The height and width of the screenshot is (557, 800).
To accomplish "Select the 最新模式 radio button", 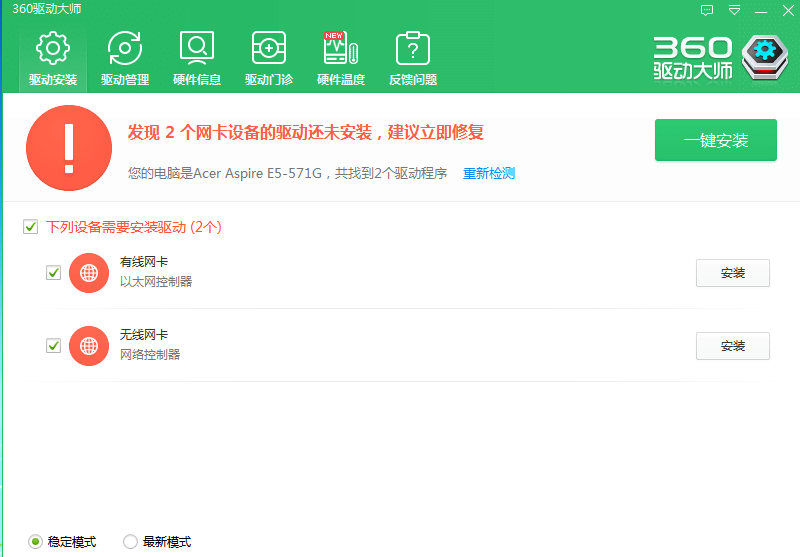I will 130,542.
